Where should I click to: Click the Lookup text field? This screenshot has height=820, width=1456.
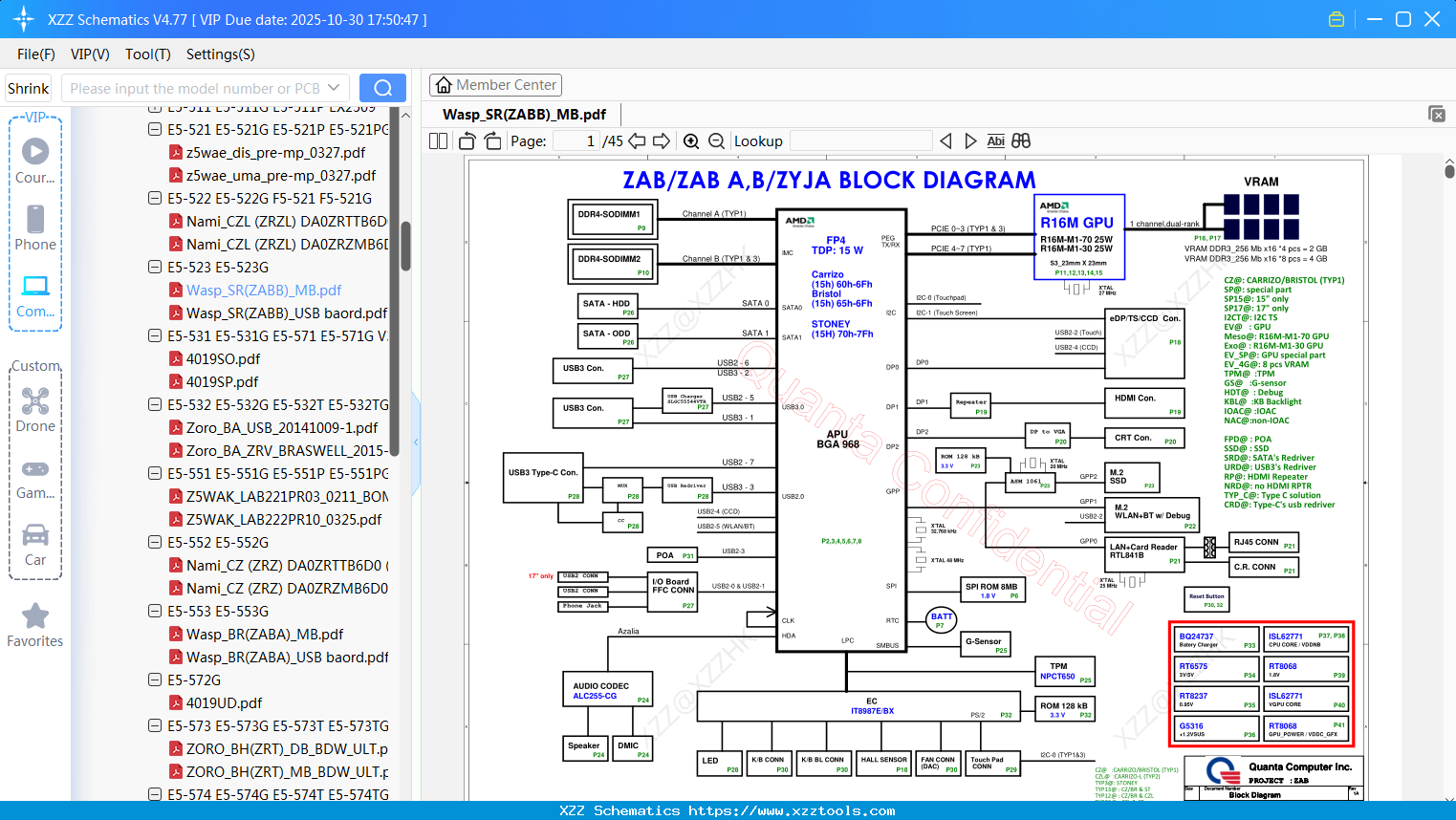coord(860,141)
